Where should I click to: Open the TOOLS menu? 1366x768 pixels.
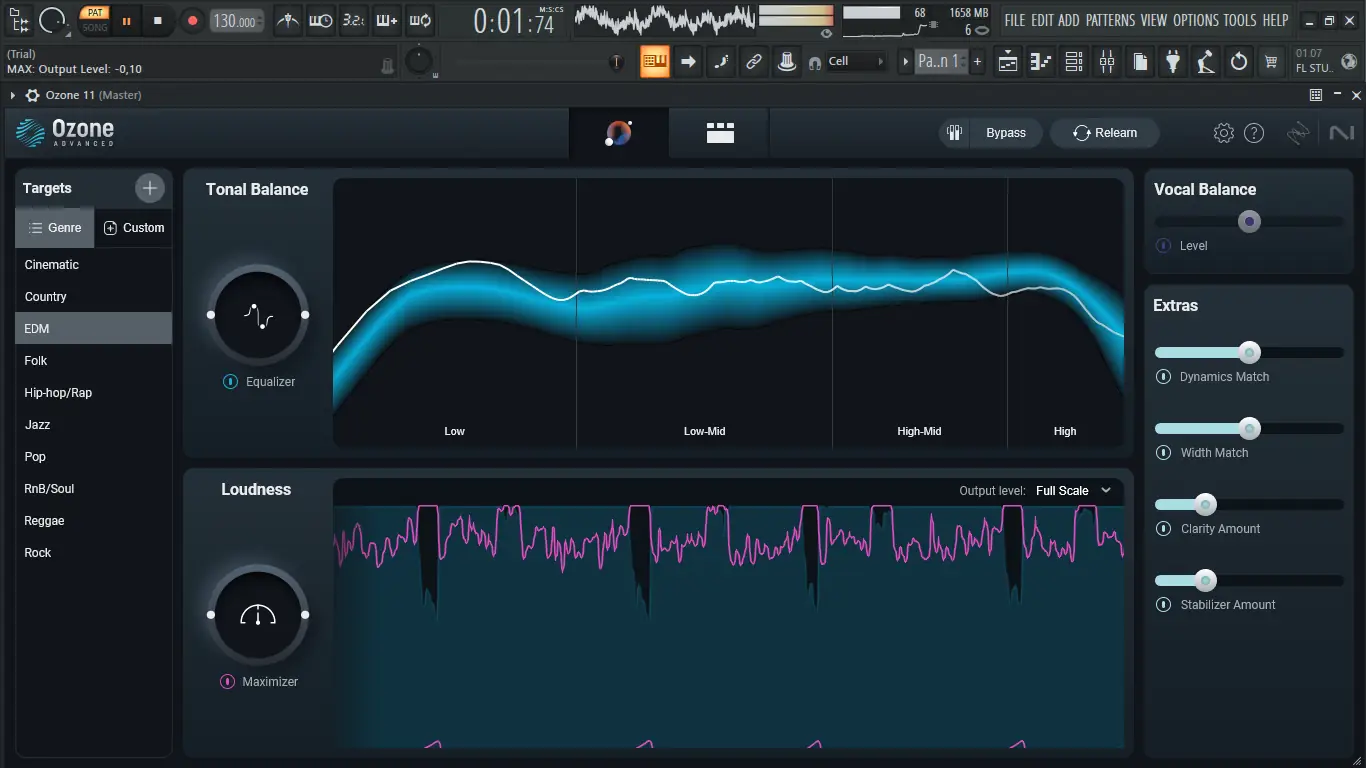tap(1240, 20)
